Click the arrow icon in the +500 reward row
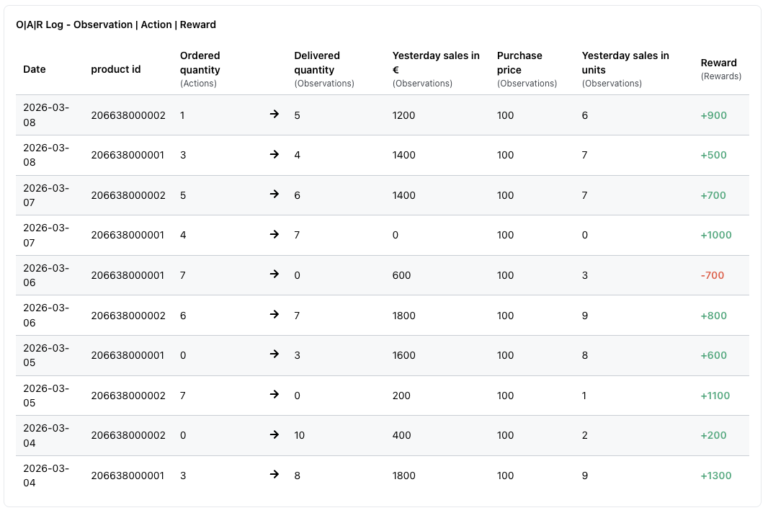This screenshot has height=513, width=768. pos(274,155)
